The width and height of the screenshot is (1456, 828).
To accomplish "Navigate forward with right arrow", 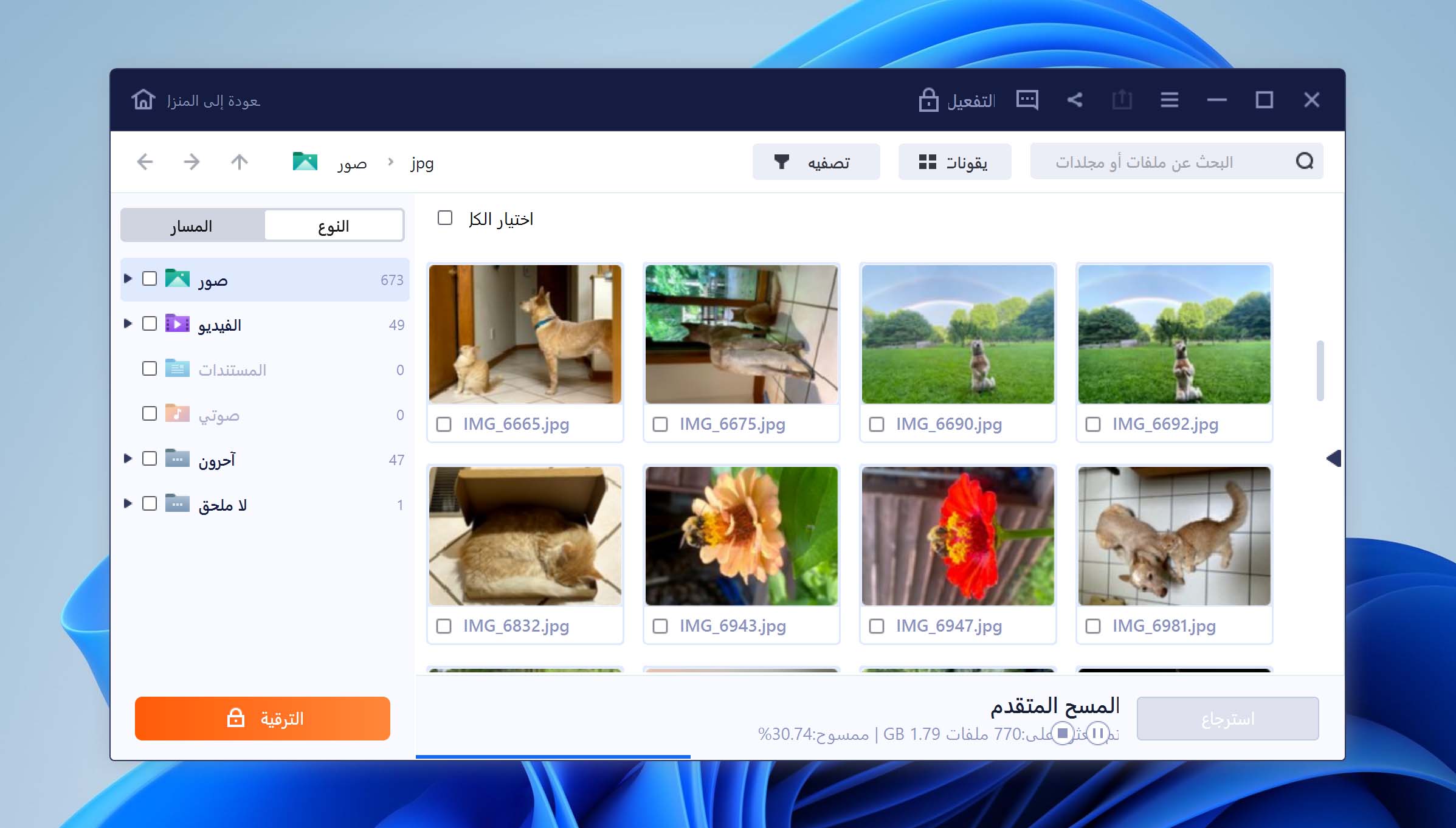I will [192, 162].
